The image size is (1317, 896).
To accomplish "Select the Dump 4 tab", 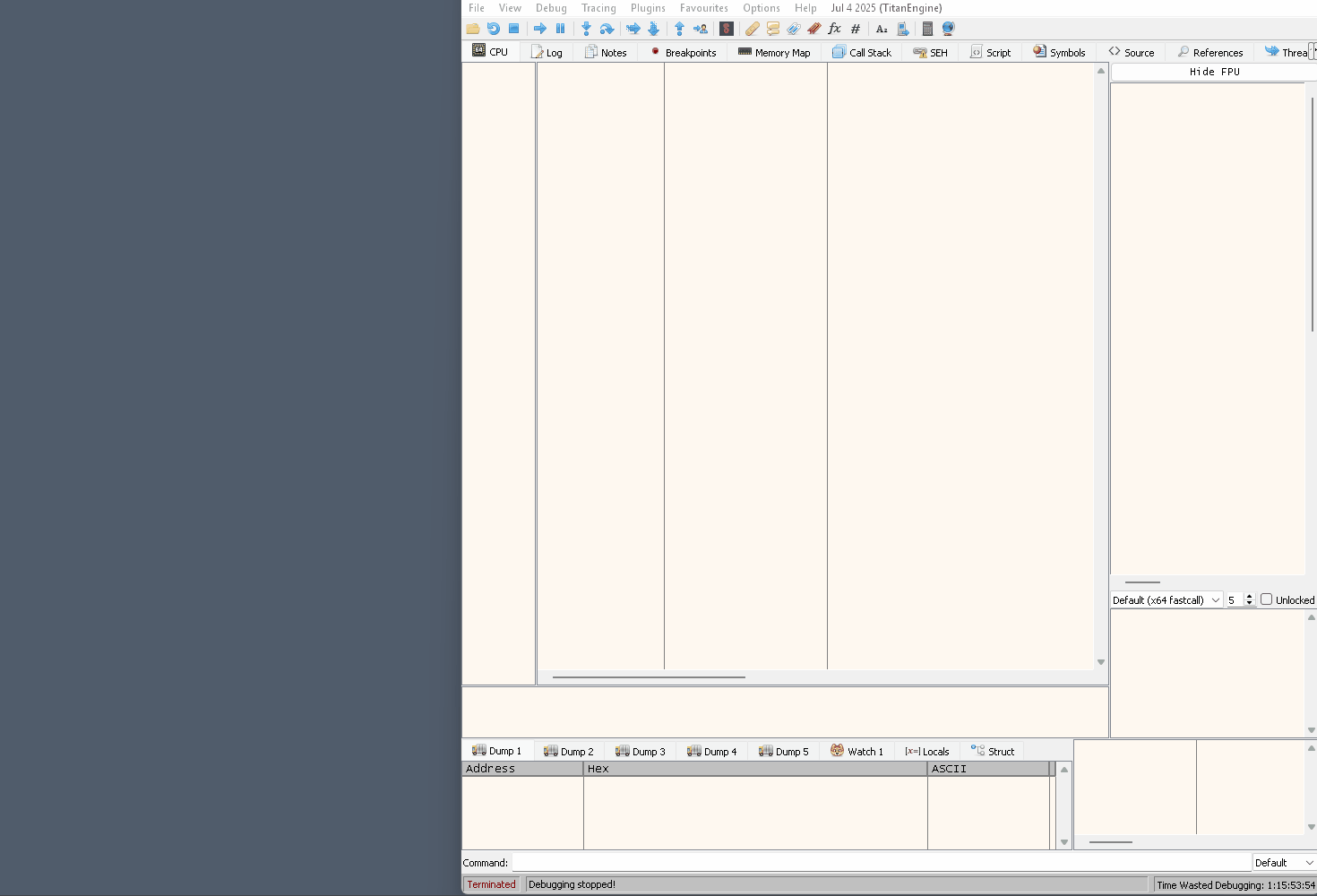I will (x=712, y=752).
